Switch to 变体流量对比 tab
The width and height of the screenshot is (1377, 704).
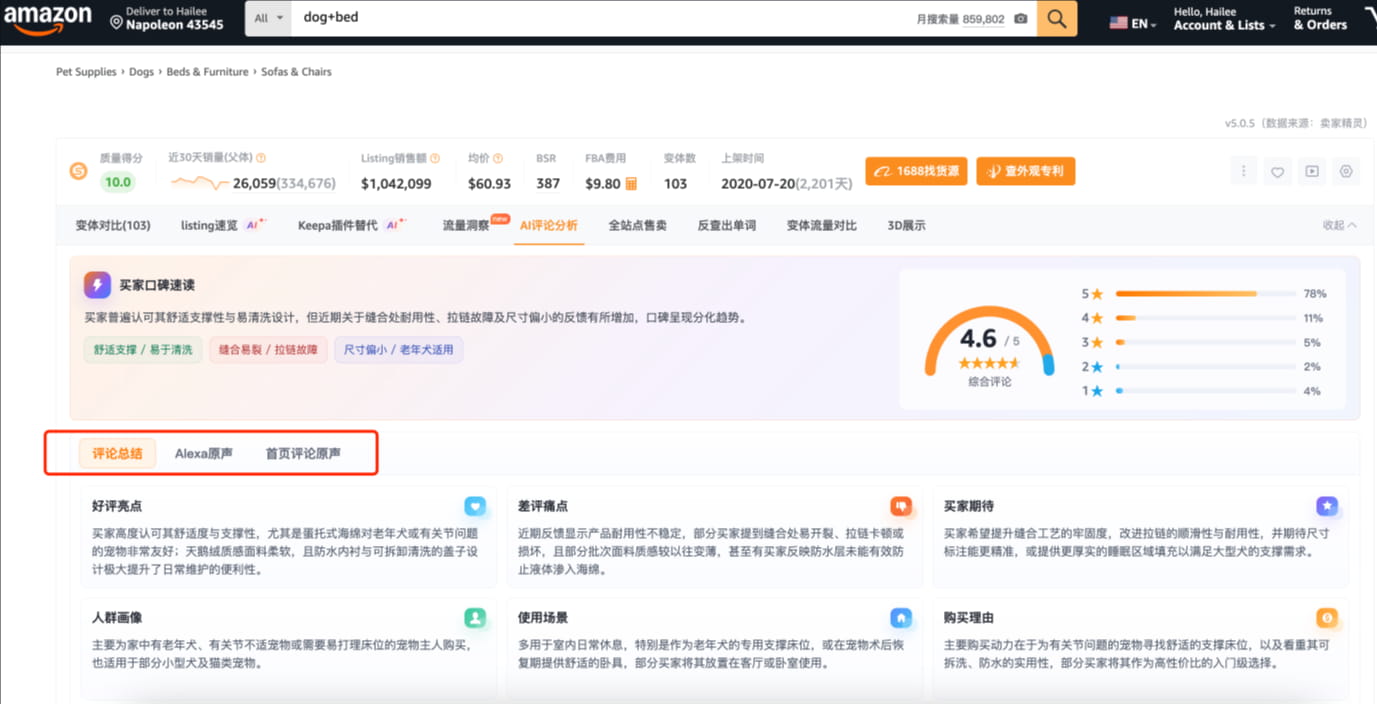(821, 225)
